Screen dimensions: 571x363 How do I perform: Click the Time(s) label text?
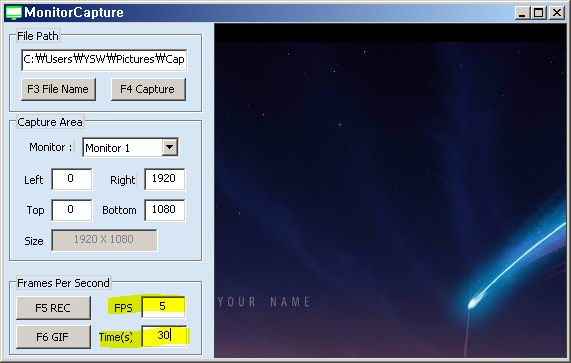pos(116,337)
